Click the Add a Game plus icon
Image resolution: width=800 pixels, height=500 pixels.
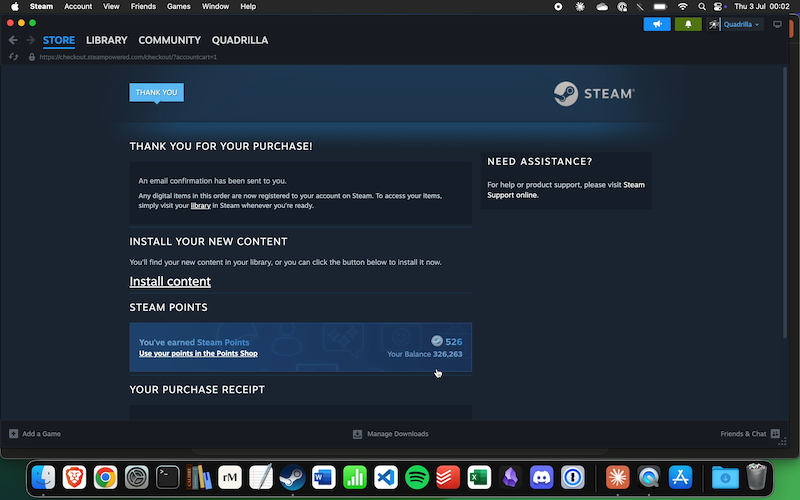point(13,434)
